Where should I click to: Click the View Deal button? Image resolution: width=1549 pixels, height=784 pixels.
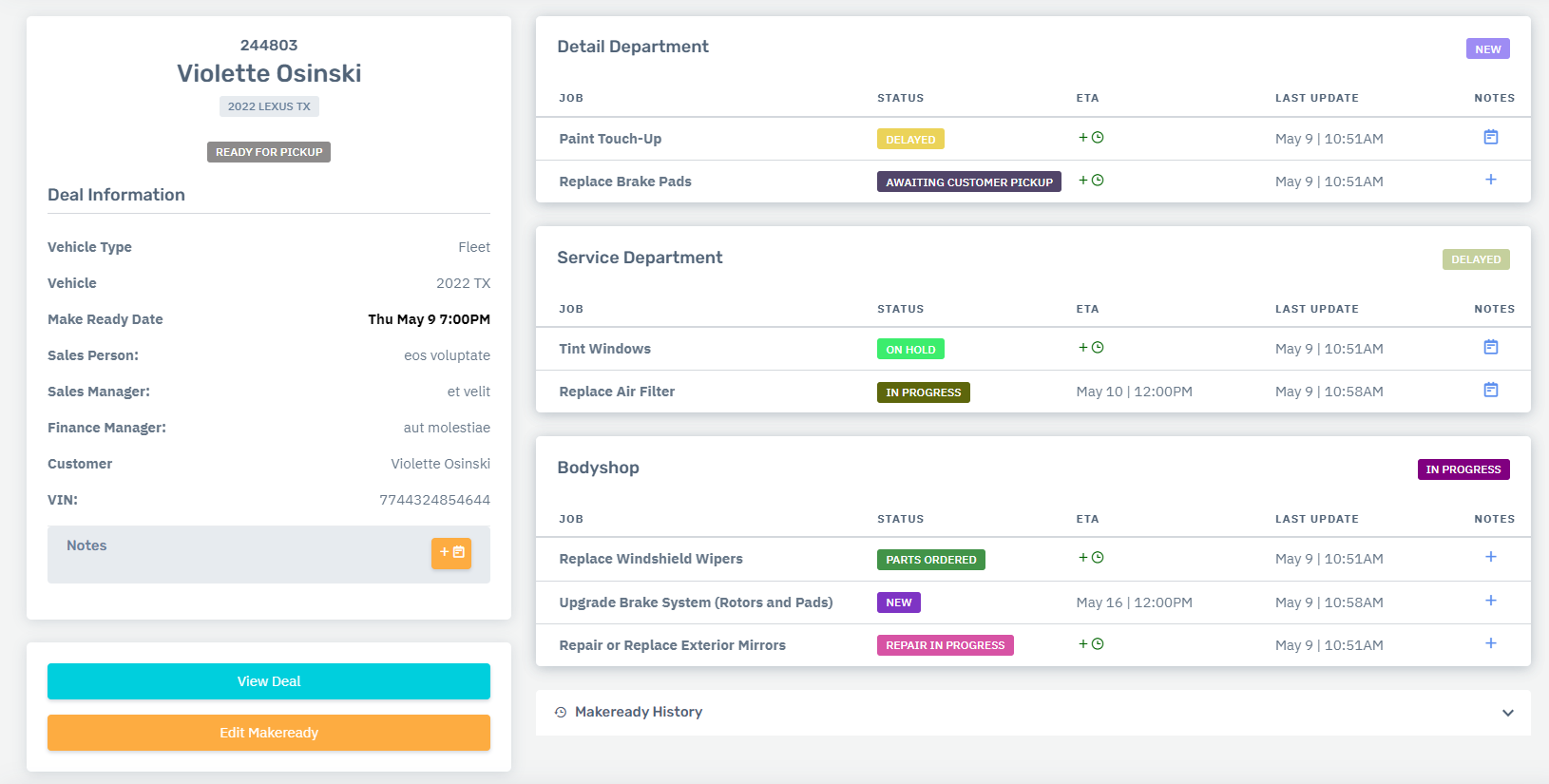[x=269, y=681]
